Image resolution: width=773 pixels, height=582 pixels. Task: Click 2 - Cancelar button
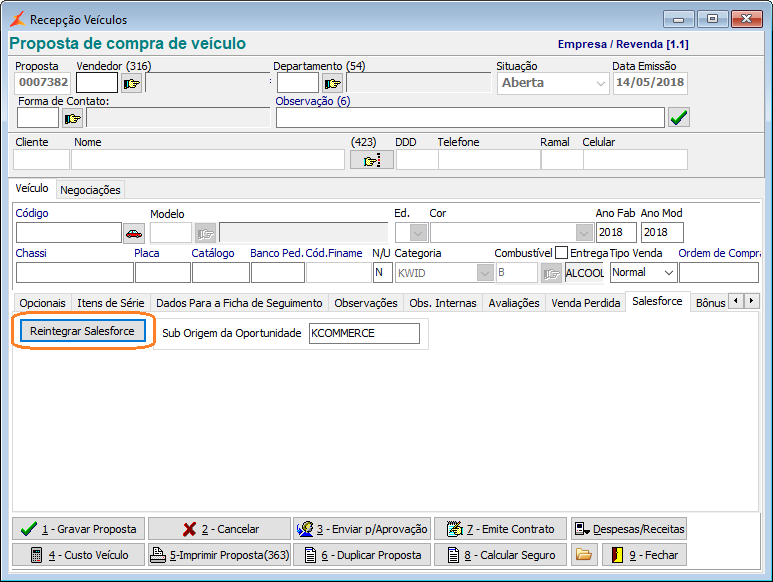pos(219,529)
